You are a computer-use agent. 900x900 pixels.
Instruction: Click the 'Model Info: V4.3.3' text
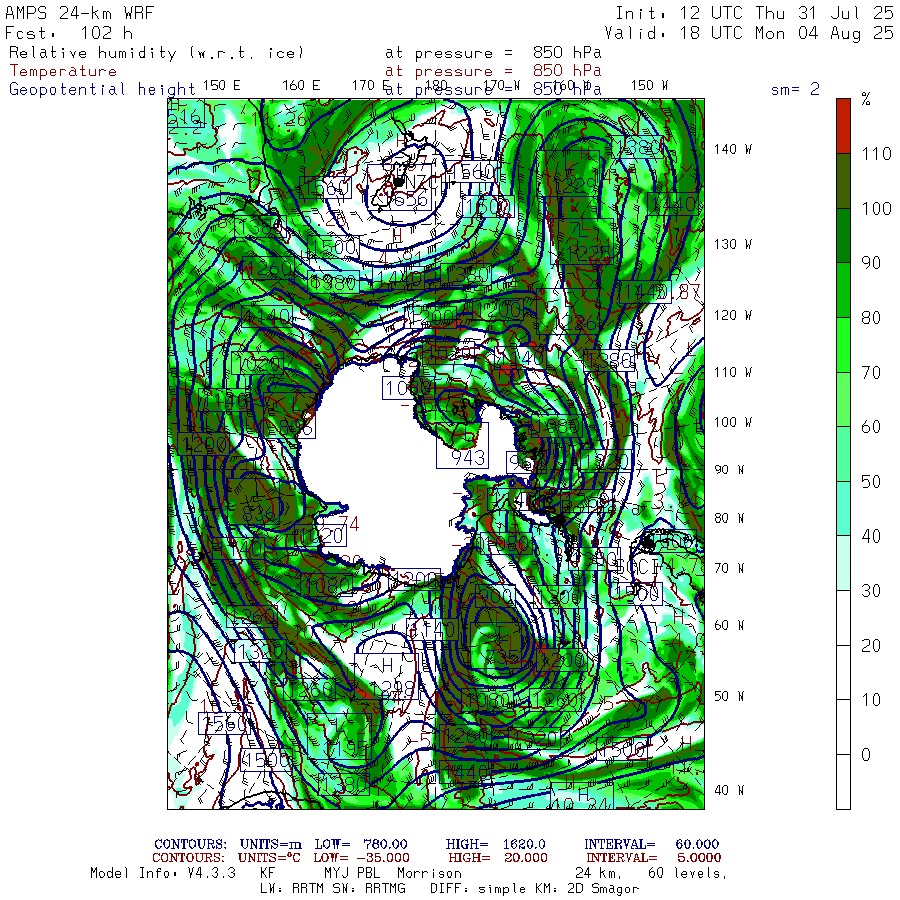tap(163, 873)
